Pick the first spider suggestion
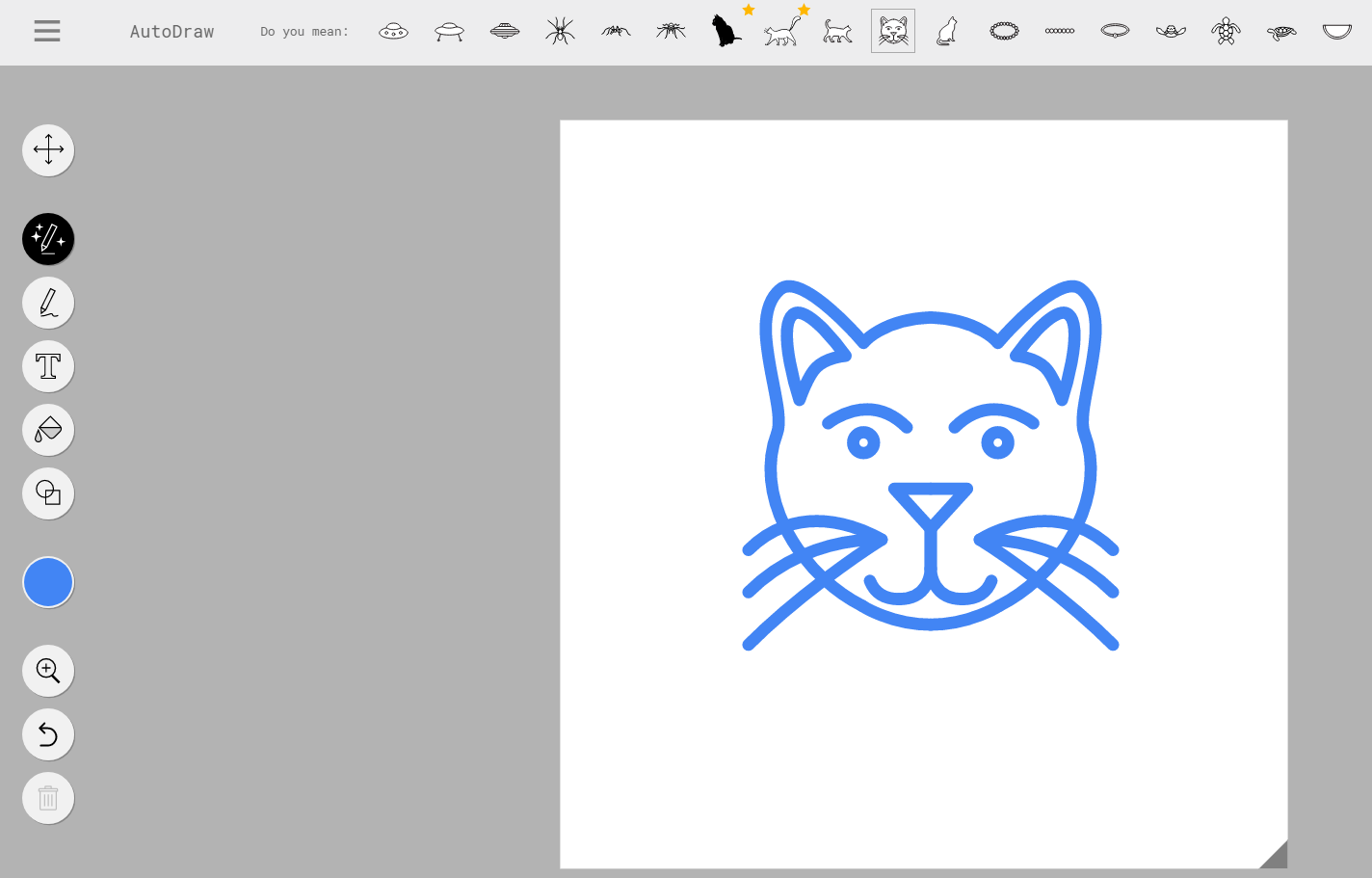 pyautogui.click(x=560, y=32)
